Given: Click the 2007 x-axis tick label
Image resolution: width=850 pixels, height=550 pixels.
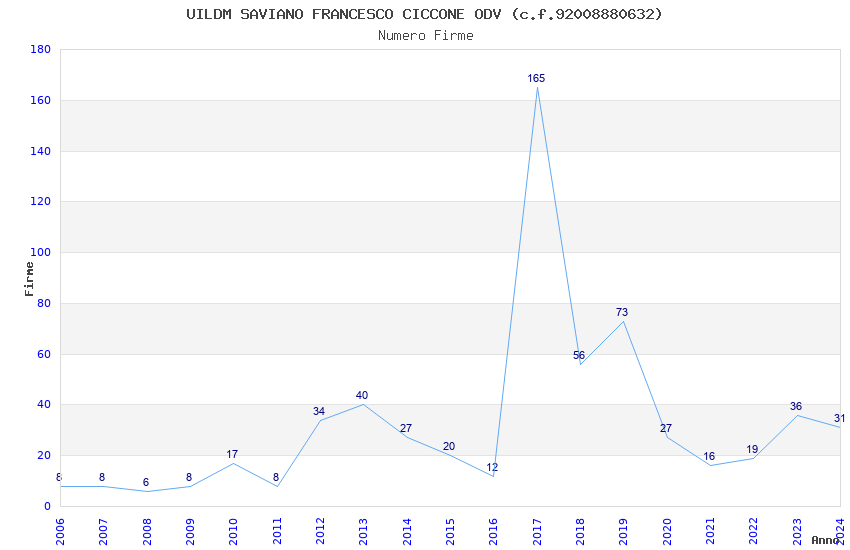Looking at the screenshot, I should 104,532.
